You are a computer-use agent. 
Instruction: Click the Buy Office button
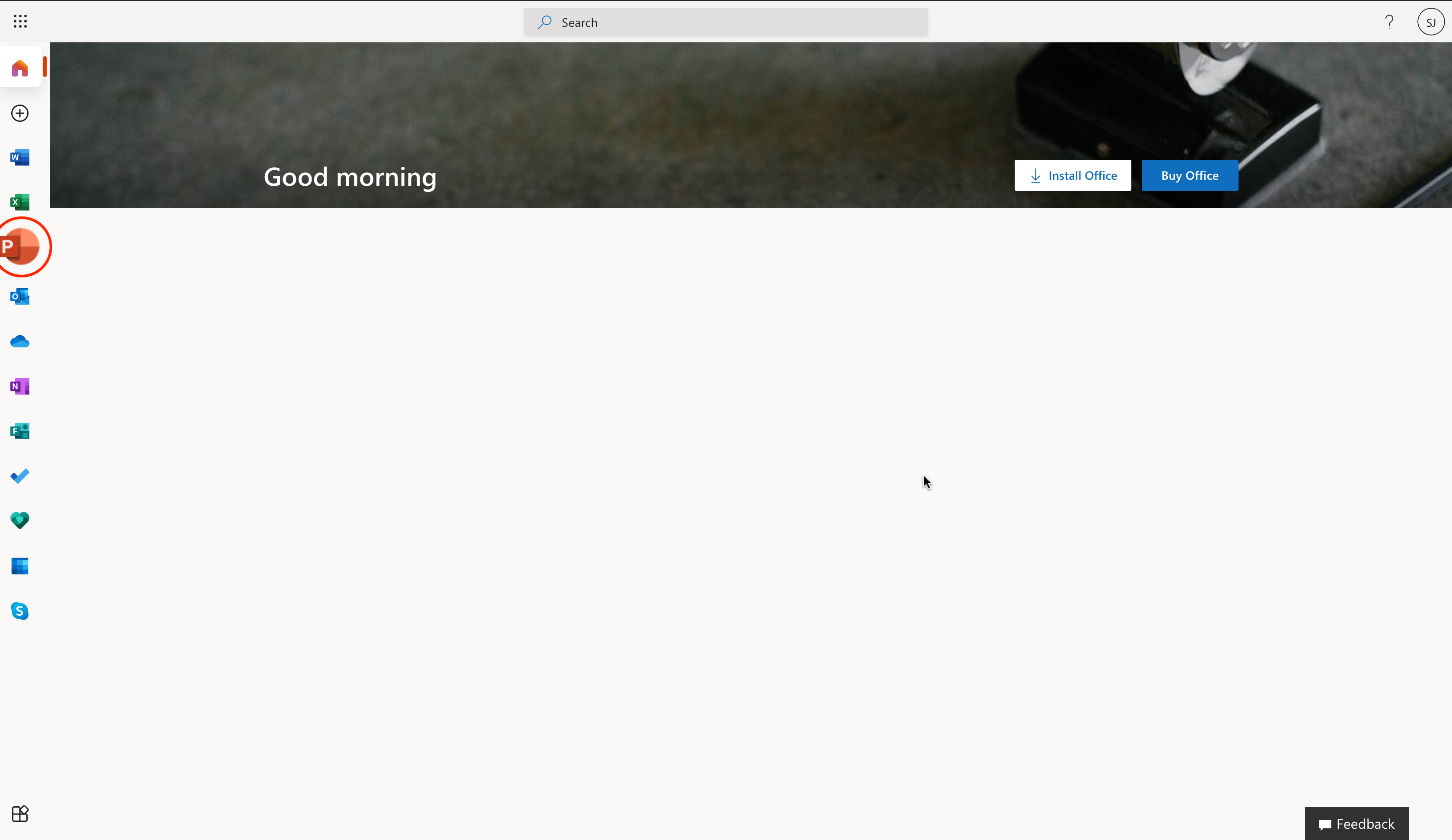coord(1189,175)
